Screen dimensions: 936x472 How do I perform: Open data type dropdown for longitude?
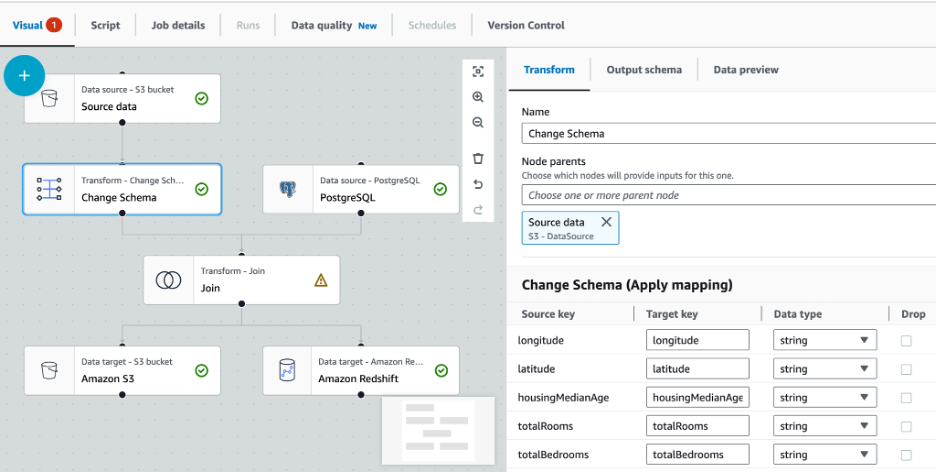coord(825,340)
